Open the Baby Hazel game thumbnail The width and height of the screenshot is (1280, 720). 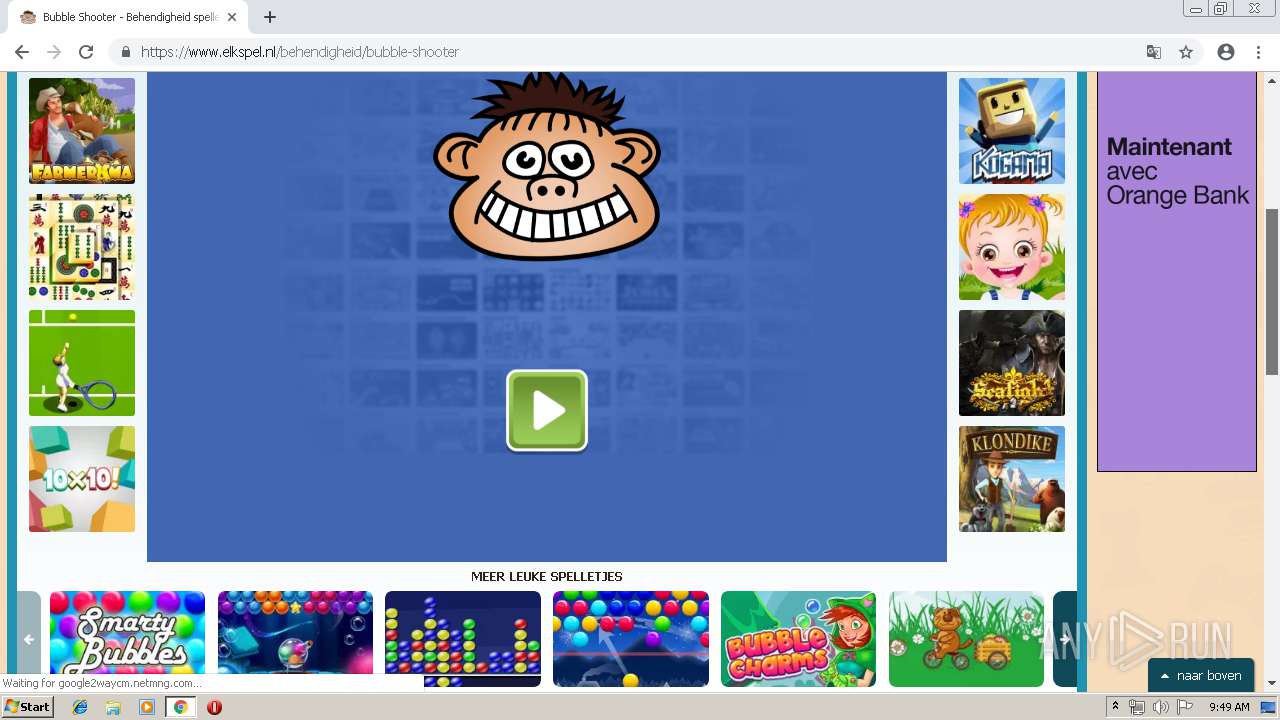1012,247
